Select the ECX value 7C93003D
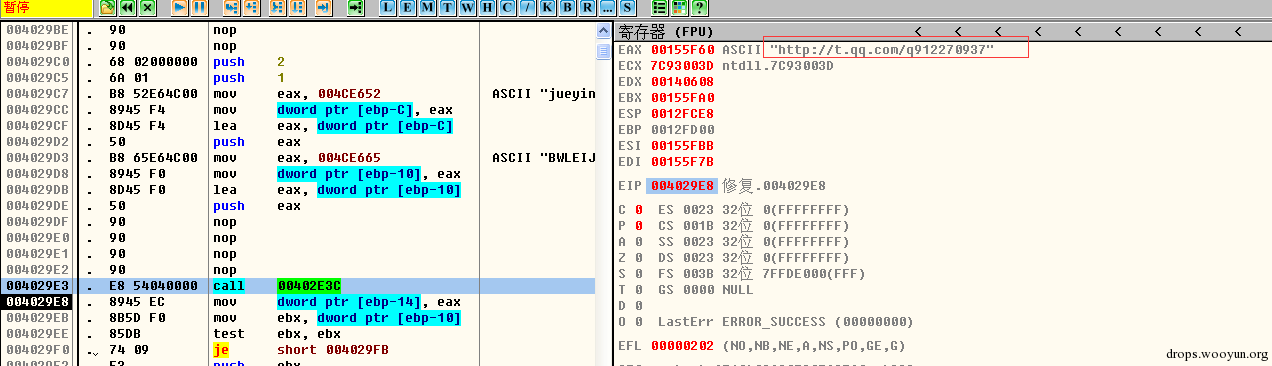Screen dimensions: 1272x366 (x=683, y=65)
